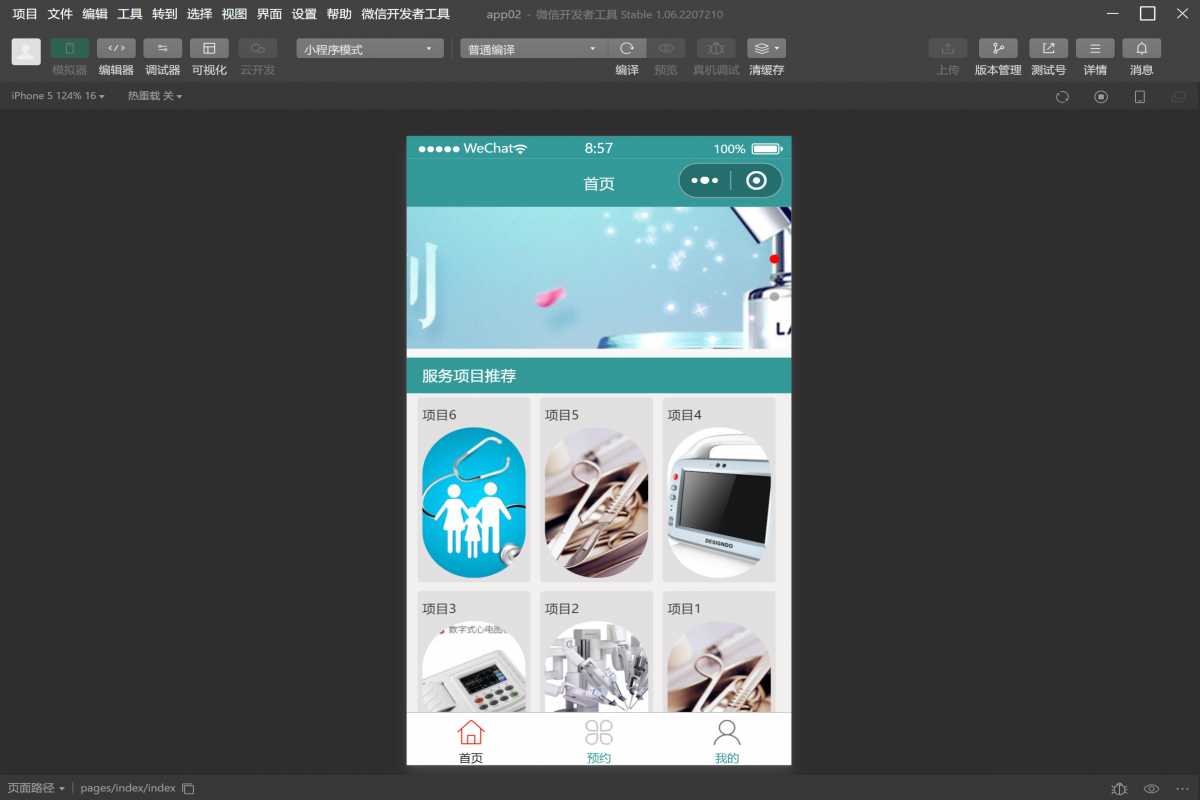Open Version Management (版本管理)

997,49
